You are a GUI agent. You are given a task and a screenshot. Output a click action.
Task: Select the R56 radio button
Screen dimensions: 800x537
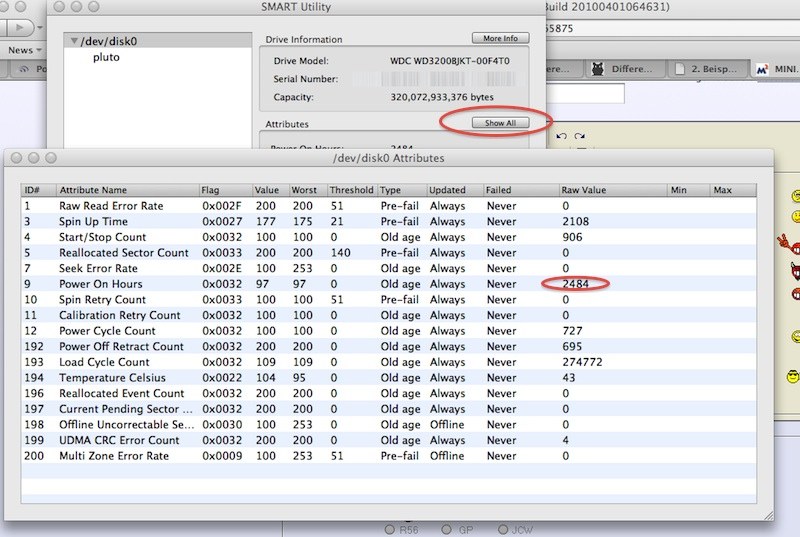click(x=392, y=528)
